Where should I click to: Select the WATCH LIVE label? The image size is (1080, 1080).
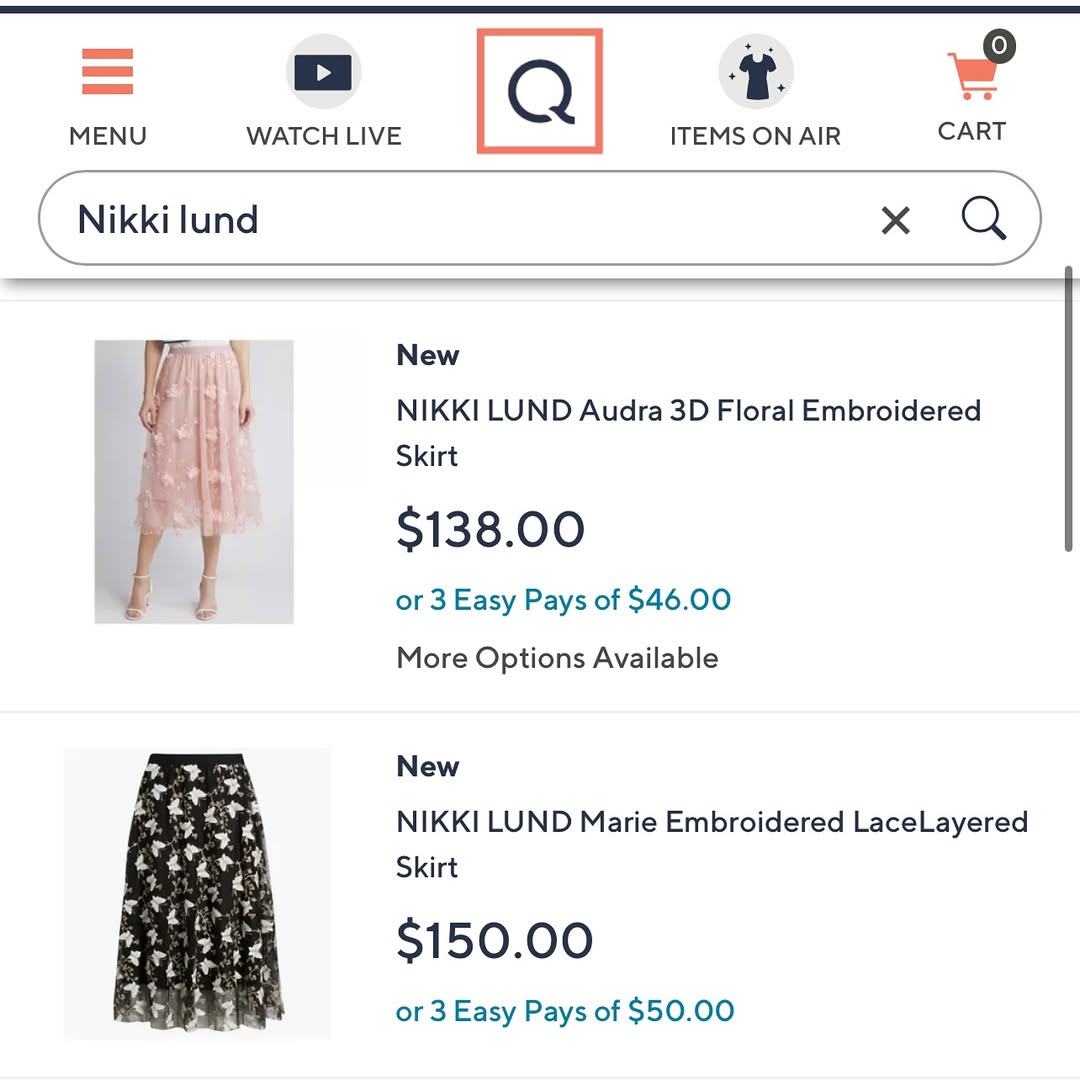point(324,136)
